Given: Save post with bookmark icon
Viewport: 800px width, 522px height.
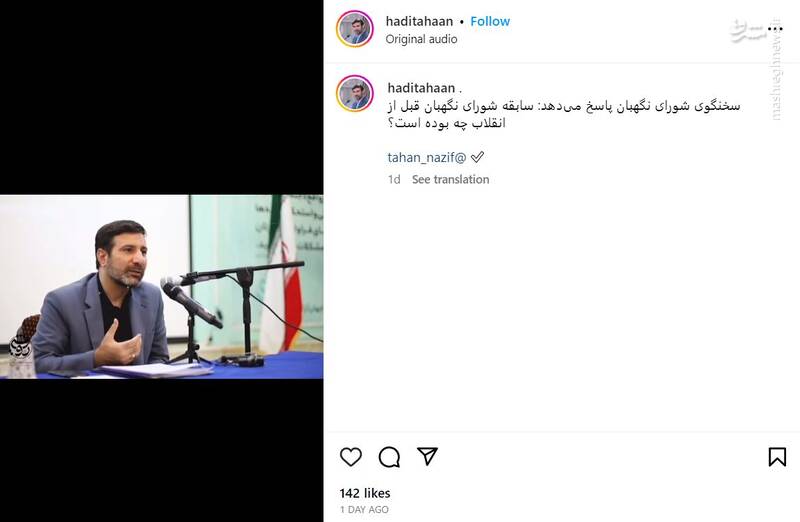Looking at the screenshot, I should pos(777,457).
